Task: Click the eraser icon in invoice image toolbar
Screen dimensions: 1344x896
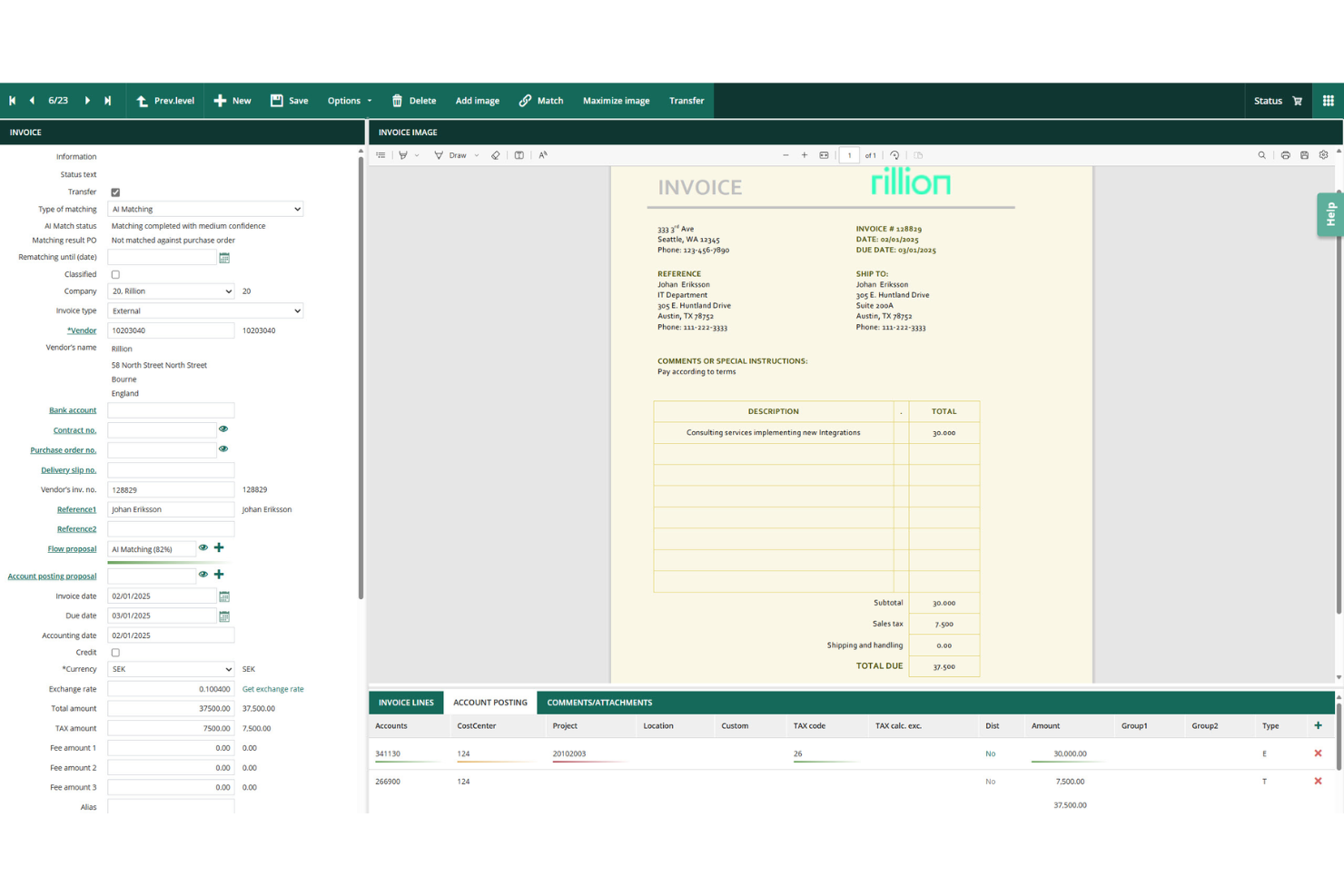Action: click(x=496, y=155)
